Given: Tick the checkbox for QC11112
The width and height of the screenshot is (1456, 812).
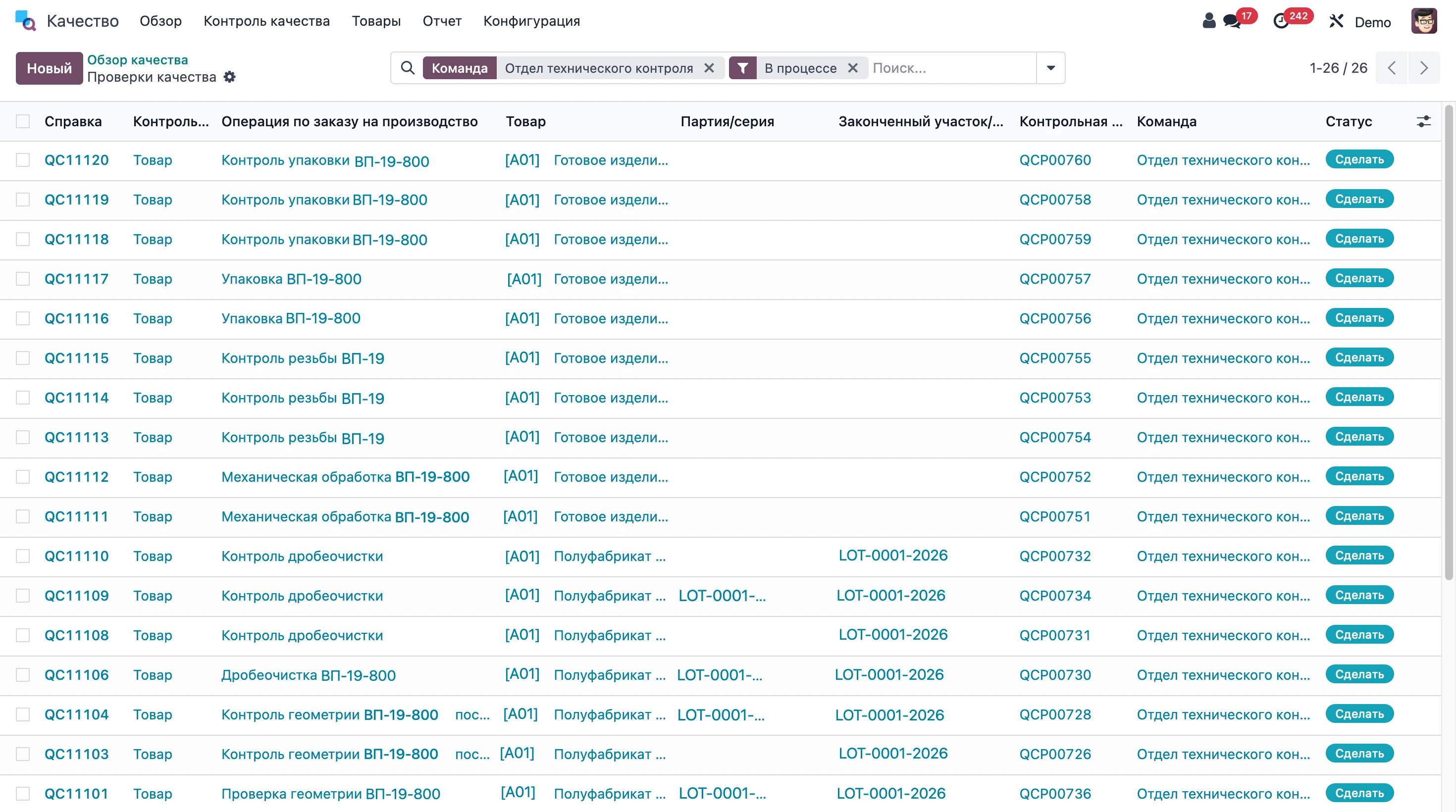Looking at the screenshot, I should pyautogui.click(x=23, y=477).
